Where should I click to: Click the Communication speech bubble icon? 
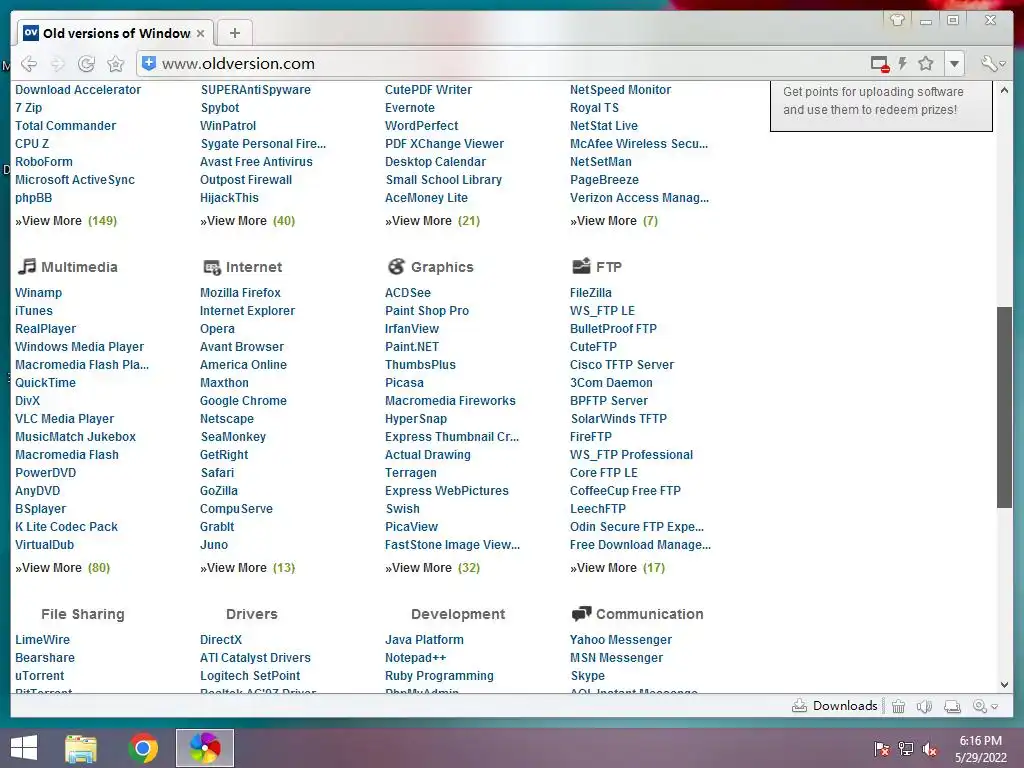pos(581,614)
